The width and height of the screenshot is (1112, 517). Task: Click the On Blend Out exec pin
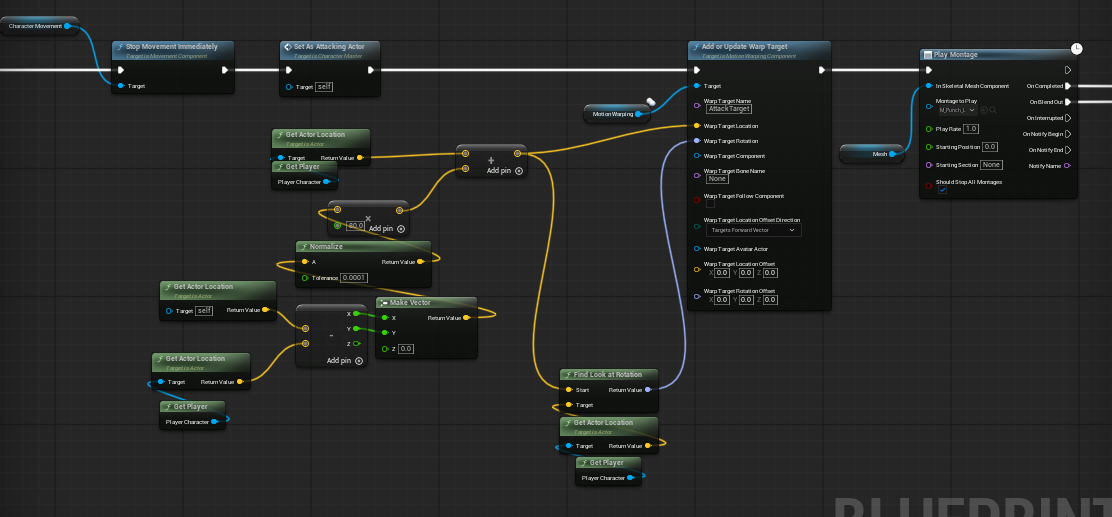[x=1068, y=102]
